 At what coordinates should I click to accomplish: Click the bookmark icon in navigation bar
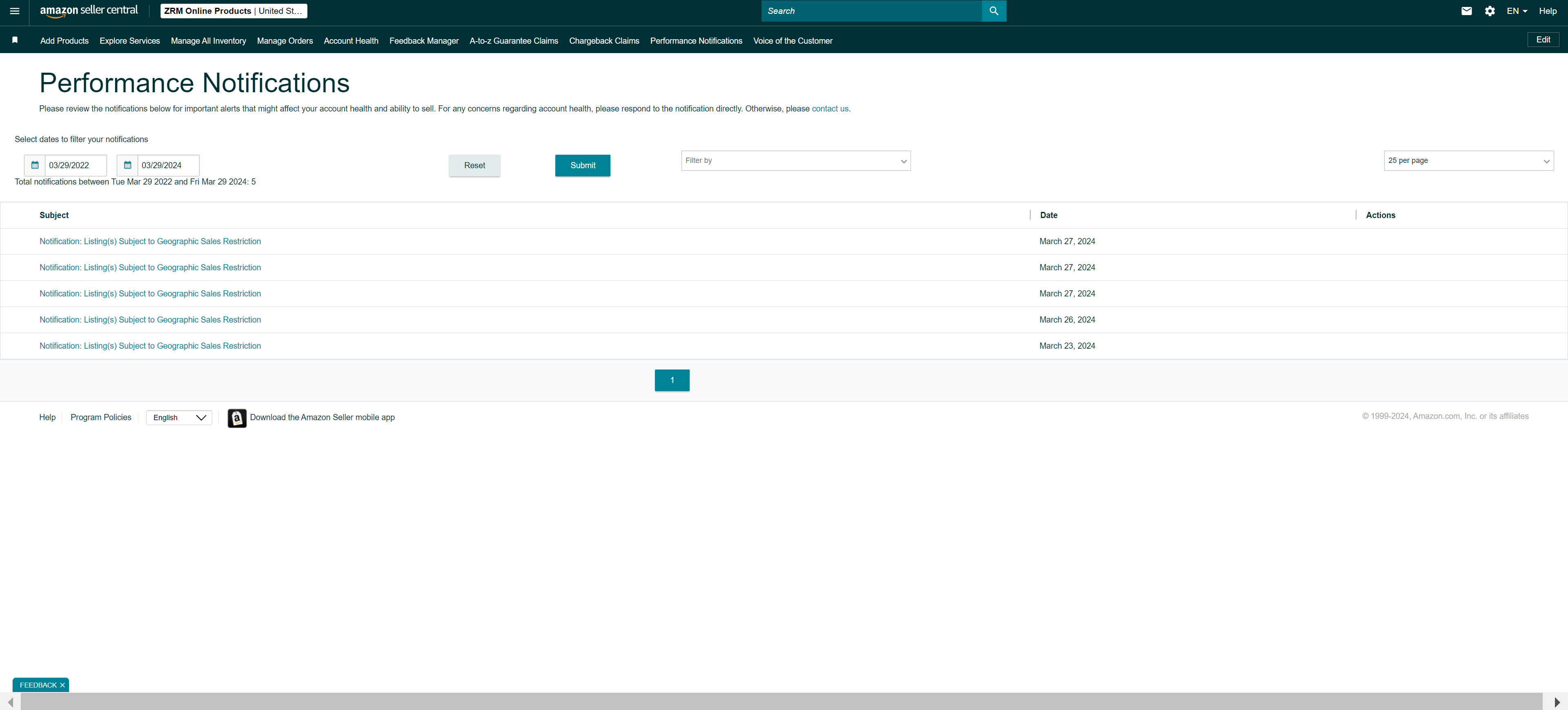pyautogui.click(x=15, y=40)
